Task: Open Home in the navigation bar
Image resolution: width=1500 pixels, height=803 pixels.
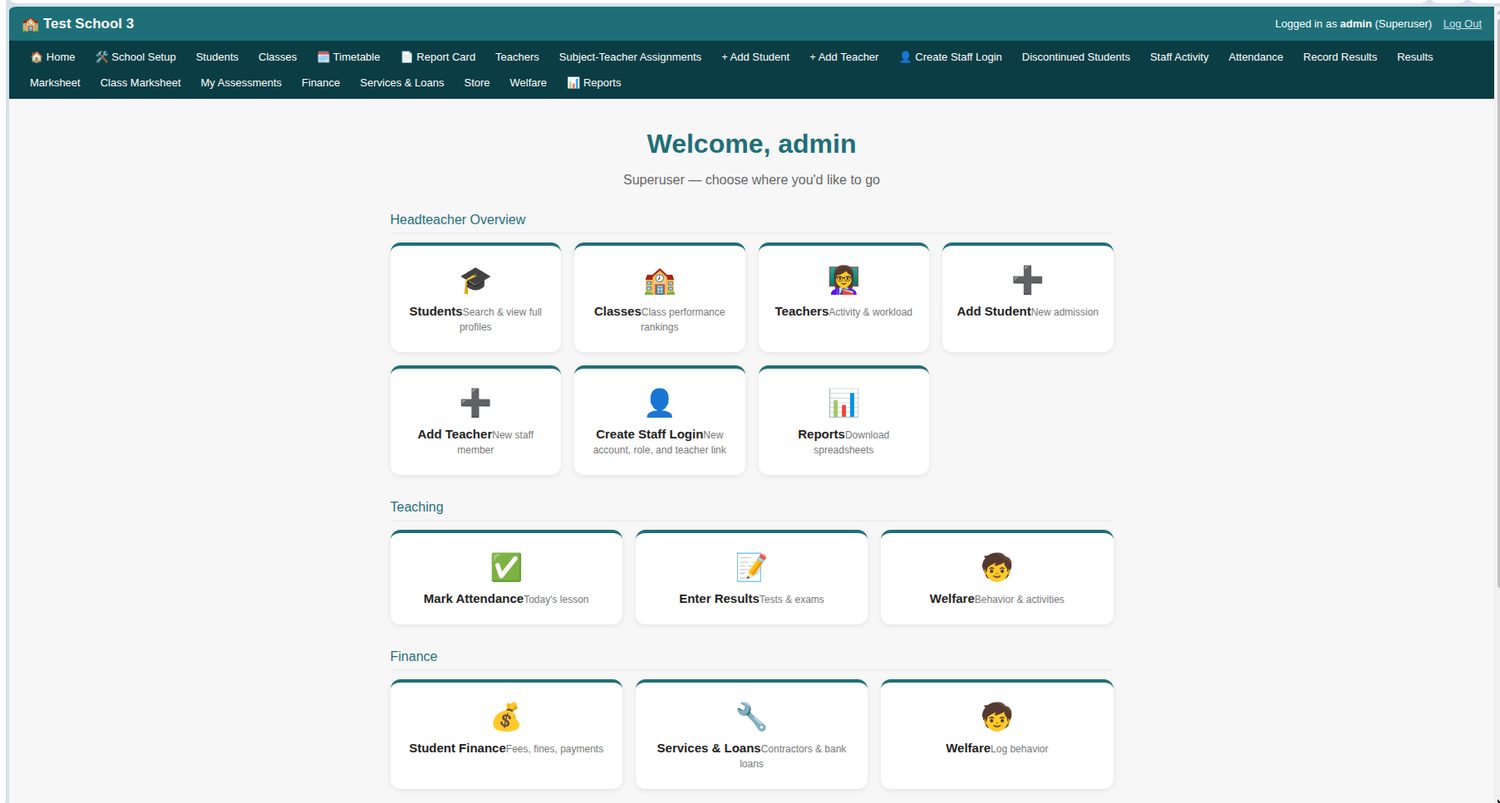Action: point(53,57)
